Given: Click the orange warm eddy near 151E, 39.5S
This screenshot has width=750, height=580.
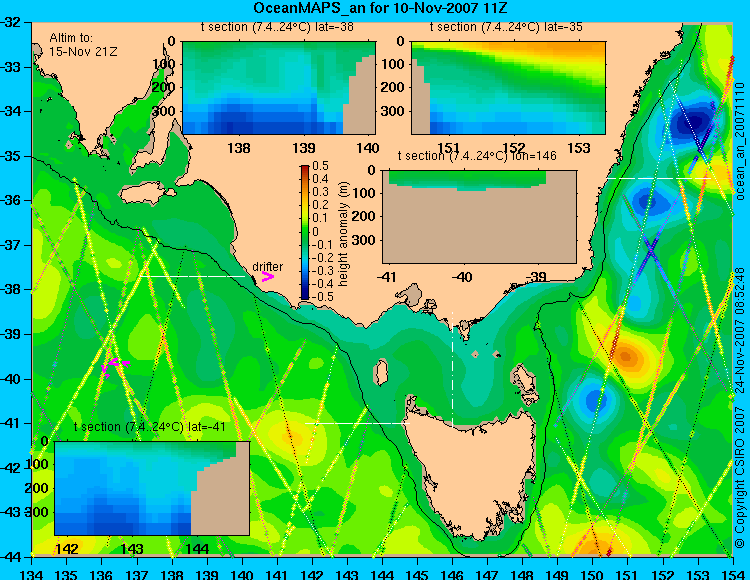Looking at the screenshot, I should (626, 357).
